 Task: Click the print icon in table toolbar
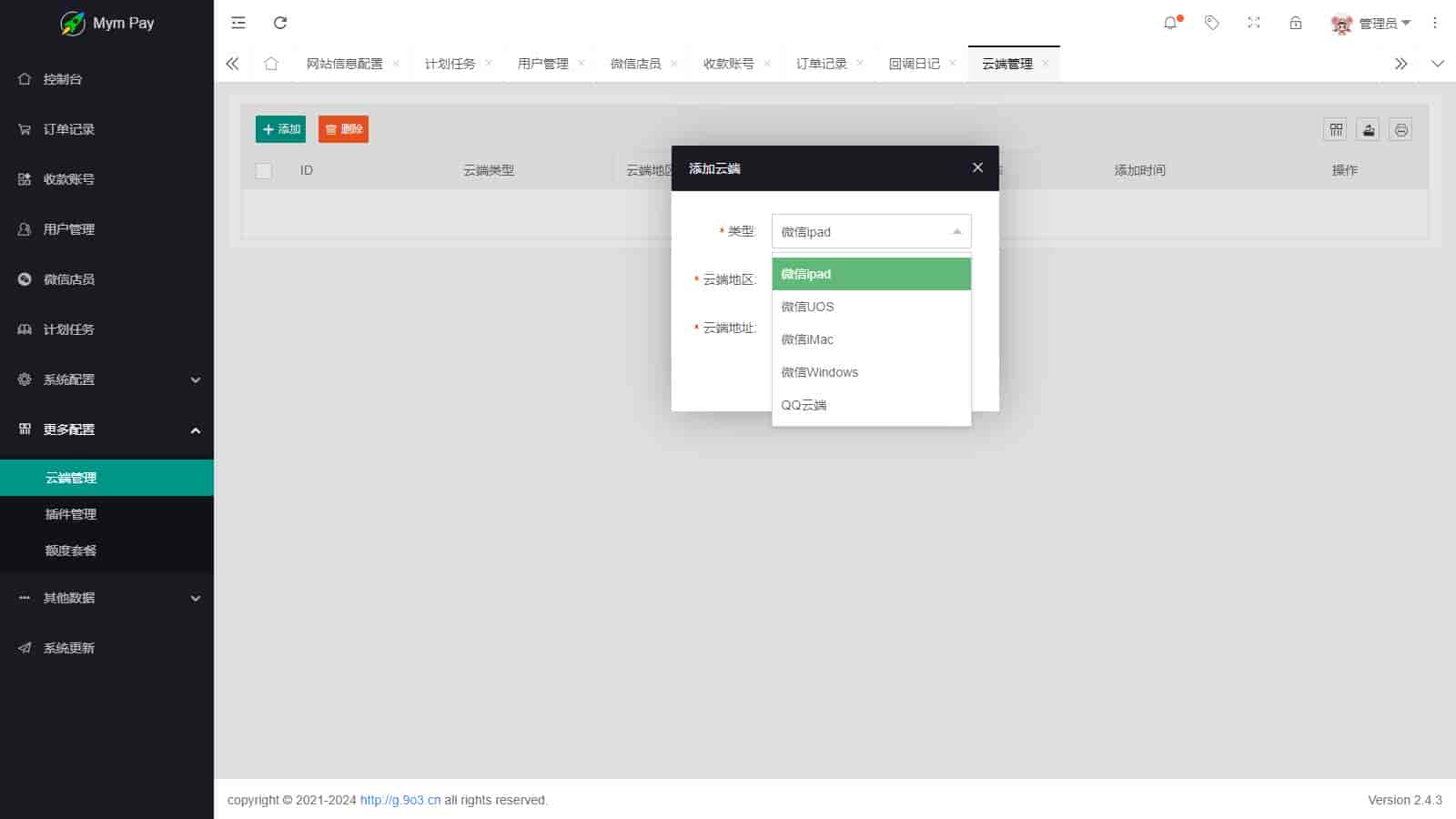[1401, 129]
